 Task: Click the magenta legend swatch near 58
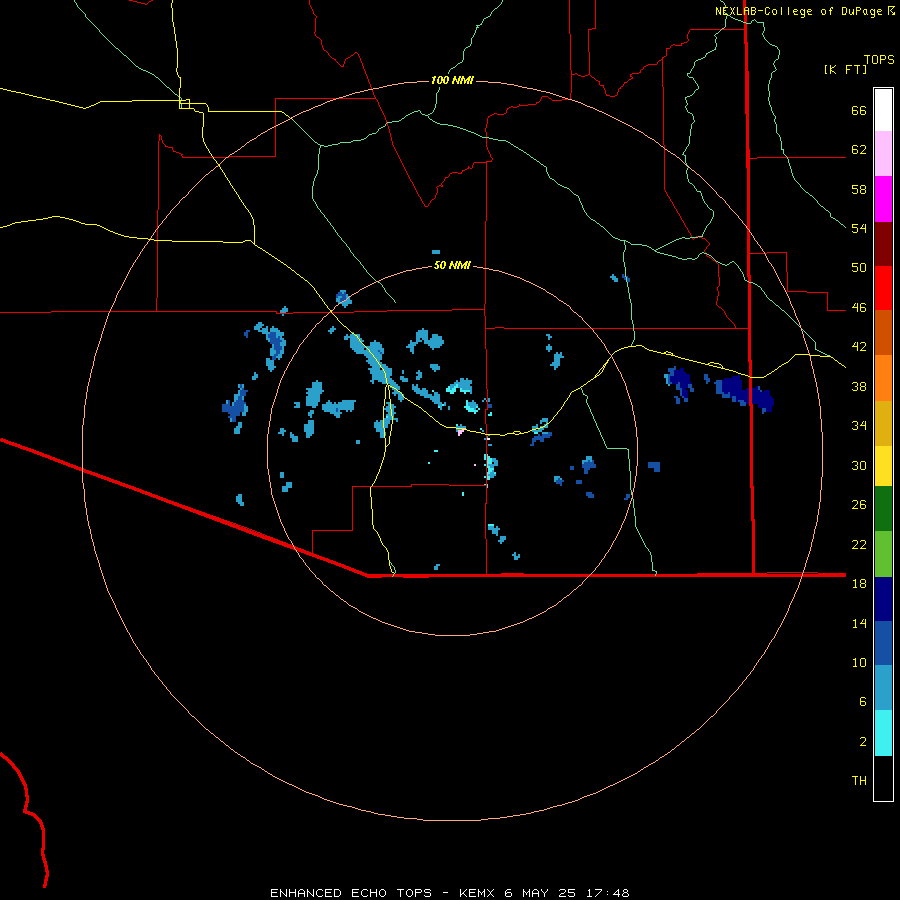click(x=883, y=199)
